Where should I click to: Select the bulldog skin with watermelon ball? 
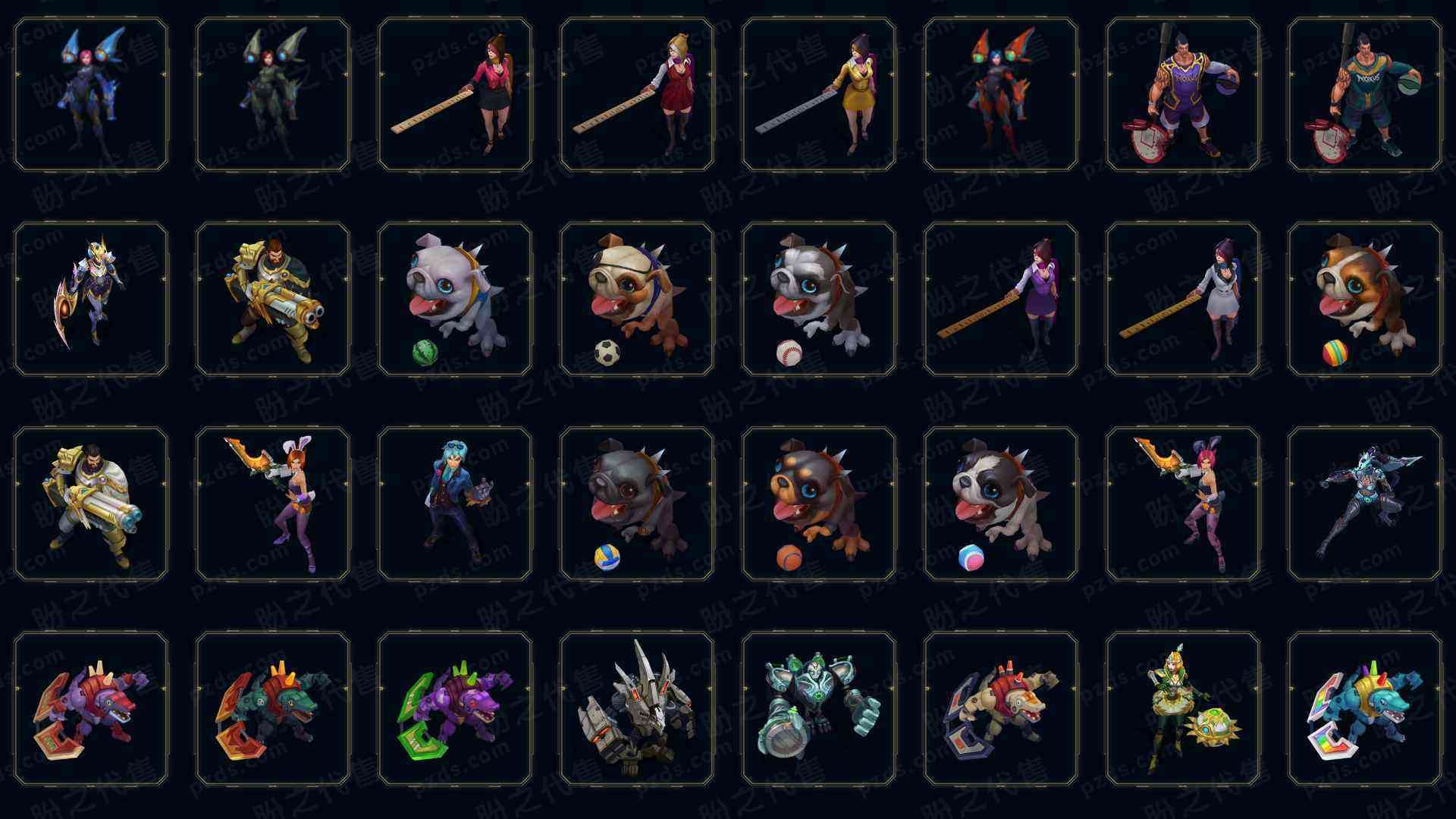point(455,299)
